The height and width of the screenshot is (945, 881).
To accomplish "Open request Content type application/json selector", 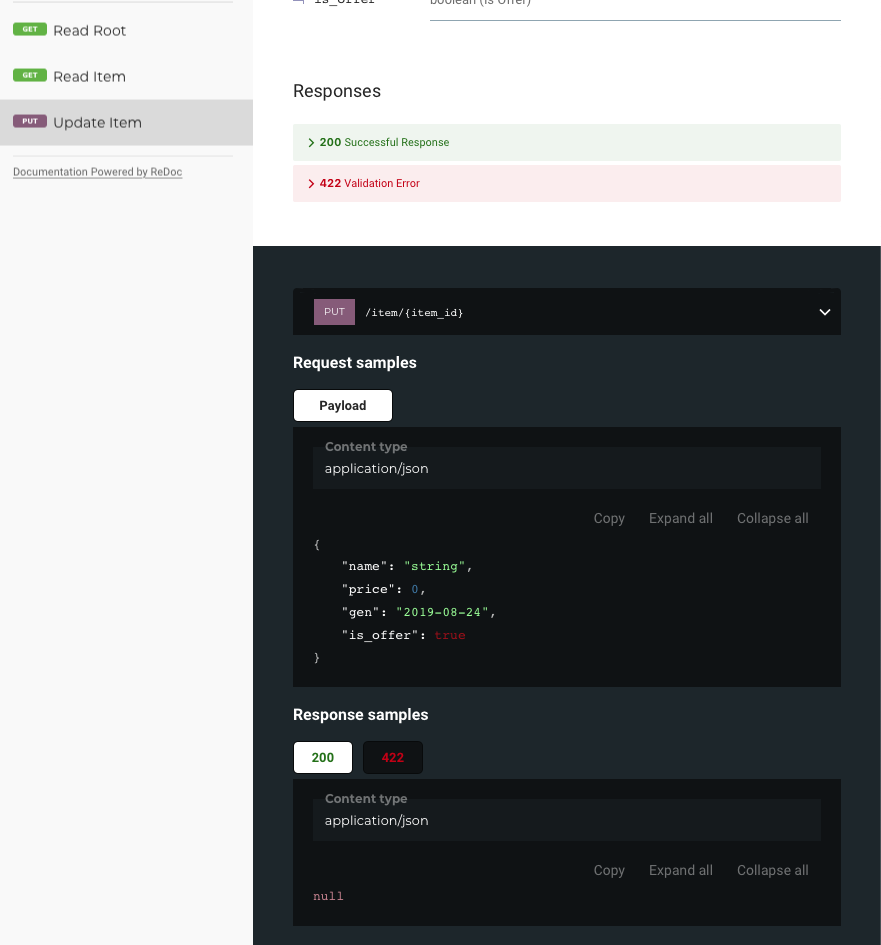I will (566, 468).
